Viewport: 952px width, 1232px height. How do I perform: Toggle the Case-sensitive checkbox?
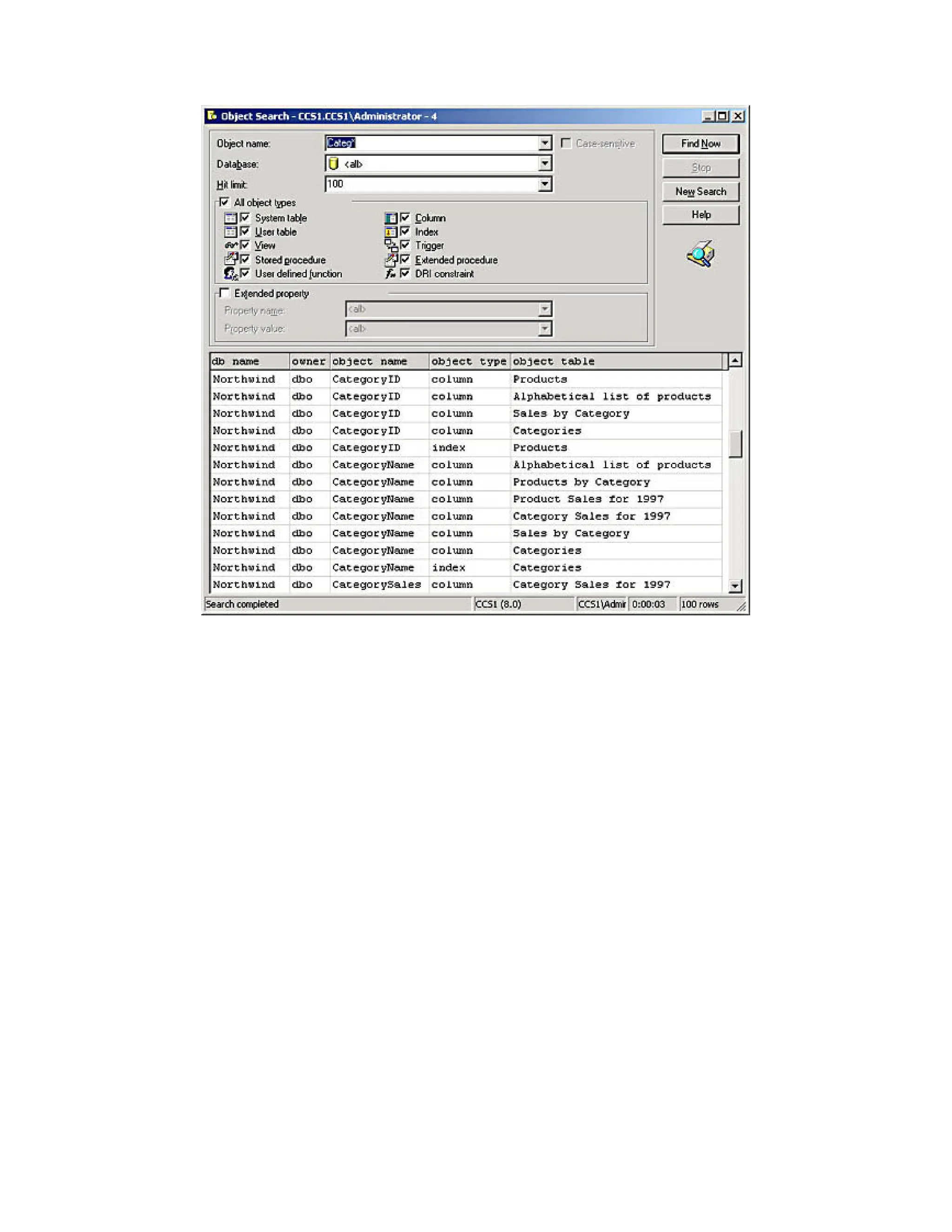[566, 143]
